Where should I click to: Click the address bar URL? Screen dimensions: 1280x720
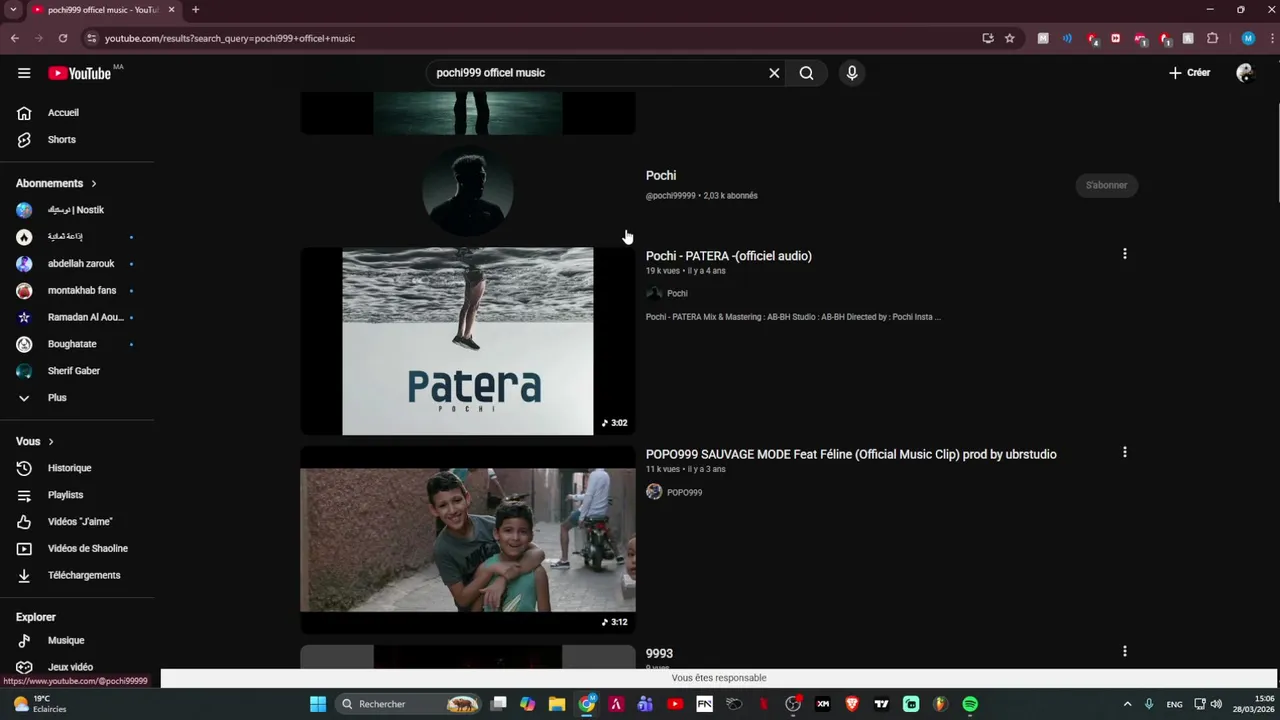coord(230,38)
